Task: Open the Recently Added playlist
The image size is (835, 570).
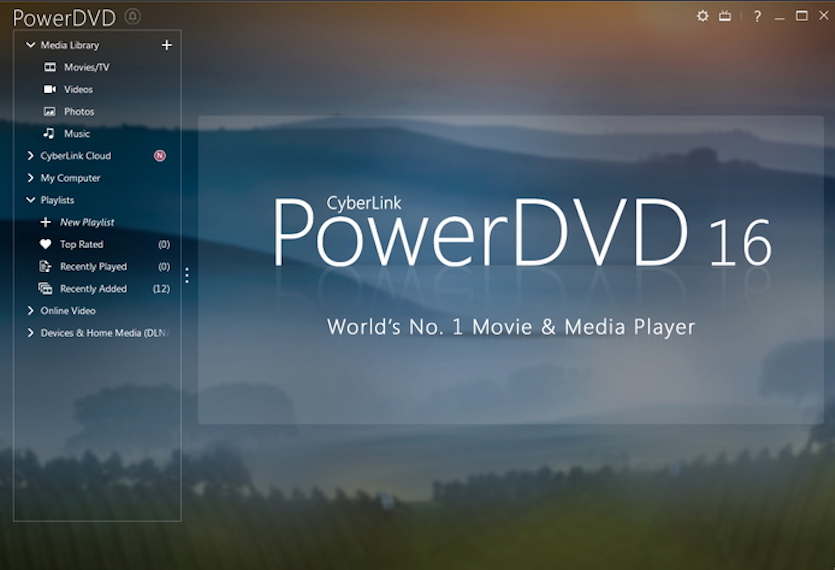Action: 93,289
